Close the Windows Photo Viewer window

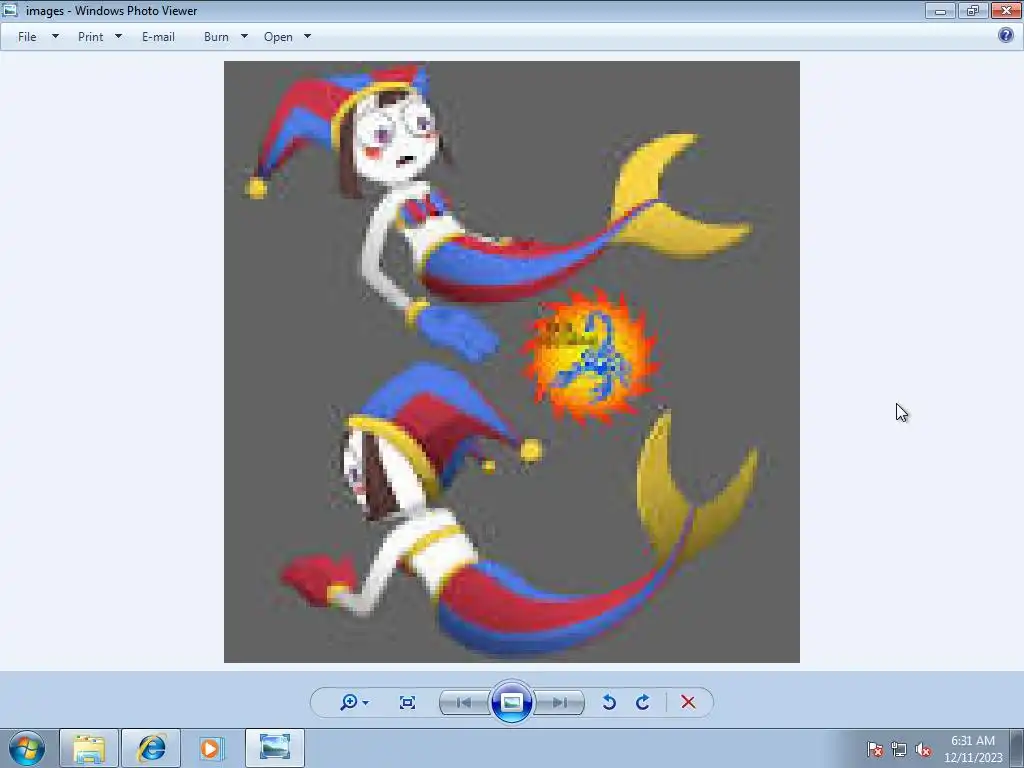pos(1006,10)
